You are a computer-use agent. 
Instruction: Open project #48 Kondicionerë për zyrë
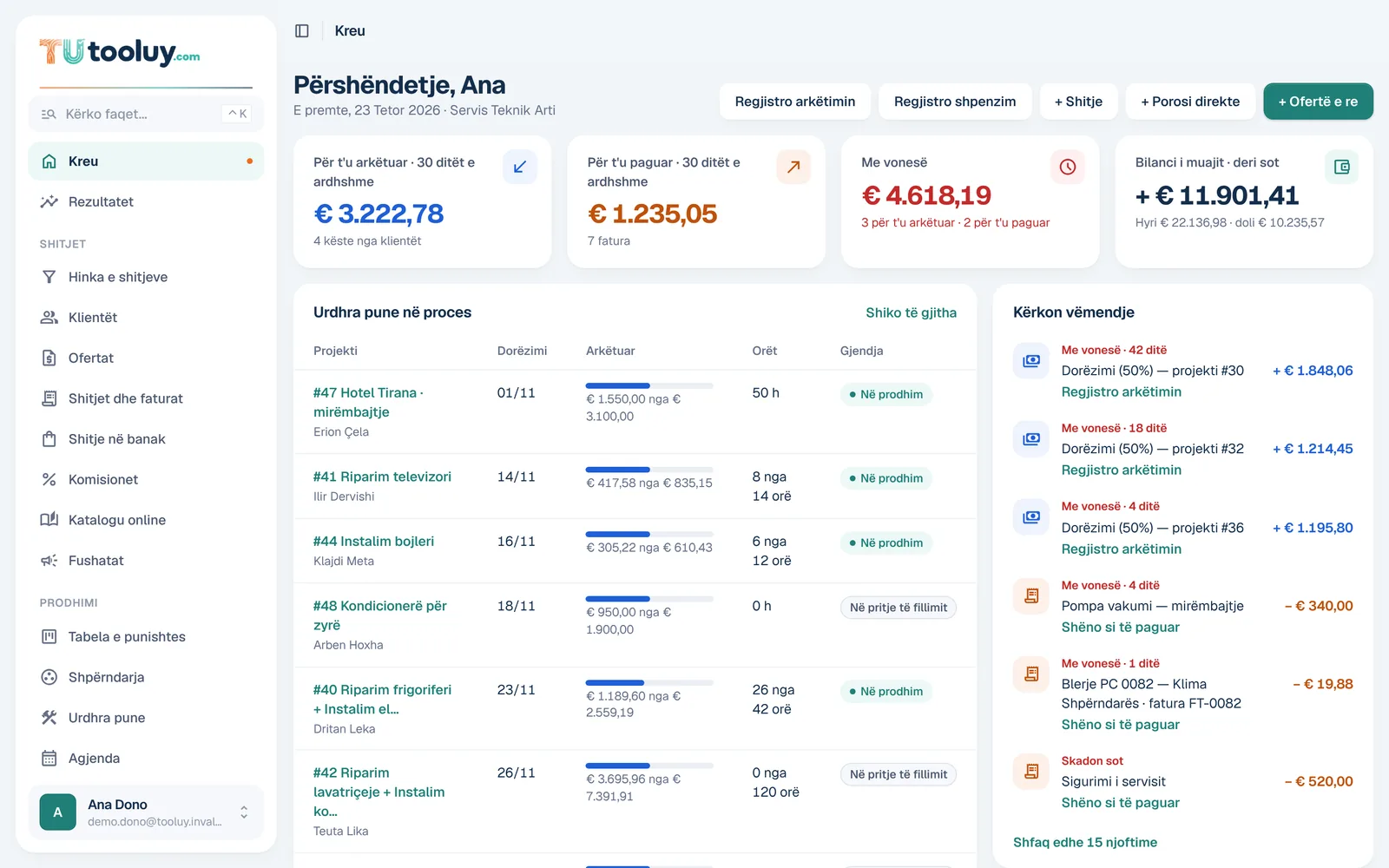pyautogui.click(x=380, y=615)
